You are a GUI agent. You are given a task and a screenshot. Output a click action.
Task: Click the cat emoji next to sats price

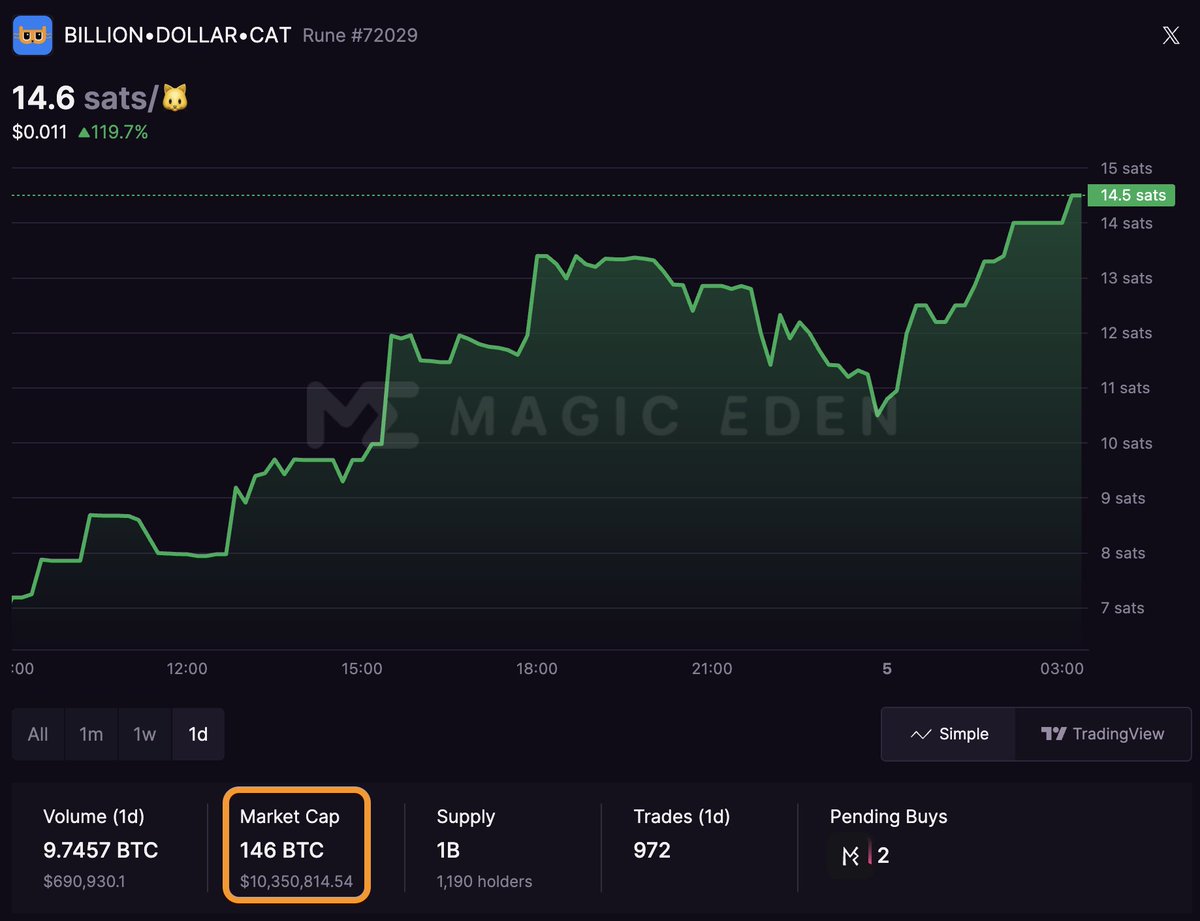(x=175, y=98)
